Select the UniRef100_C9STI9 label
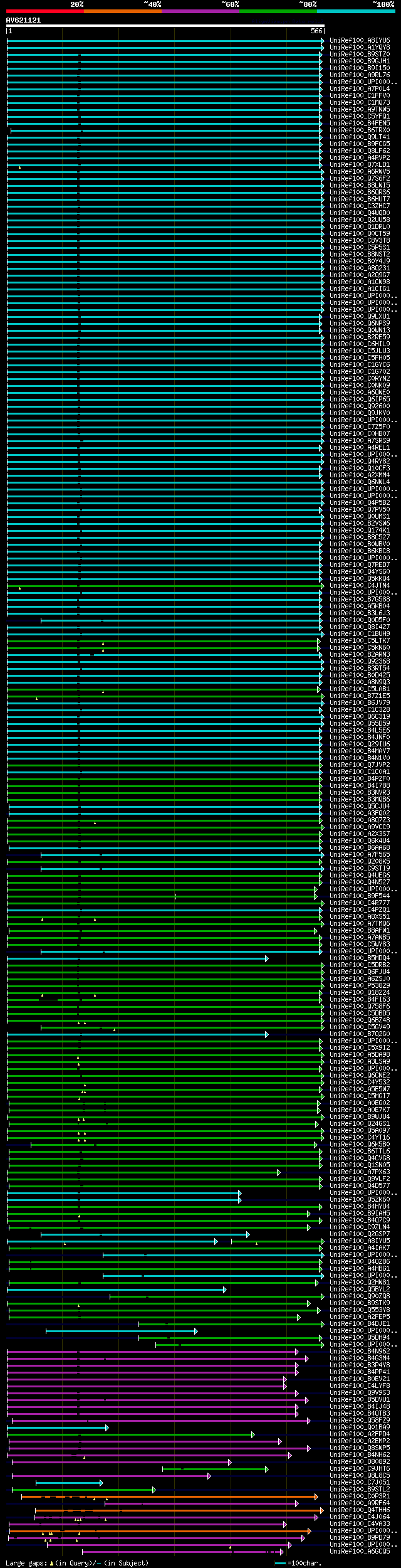Viewport: 401px width, 1568px height. tap(360, 868)
